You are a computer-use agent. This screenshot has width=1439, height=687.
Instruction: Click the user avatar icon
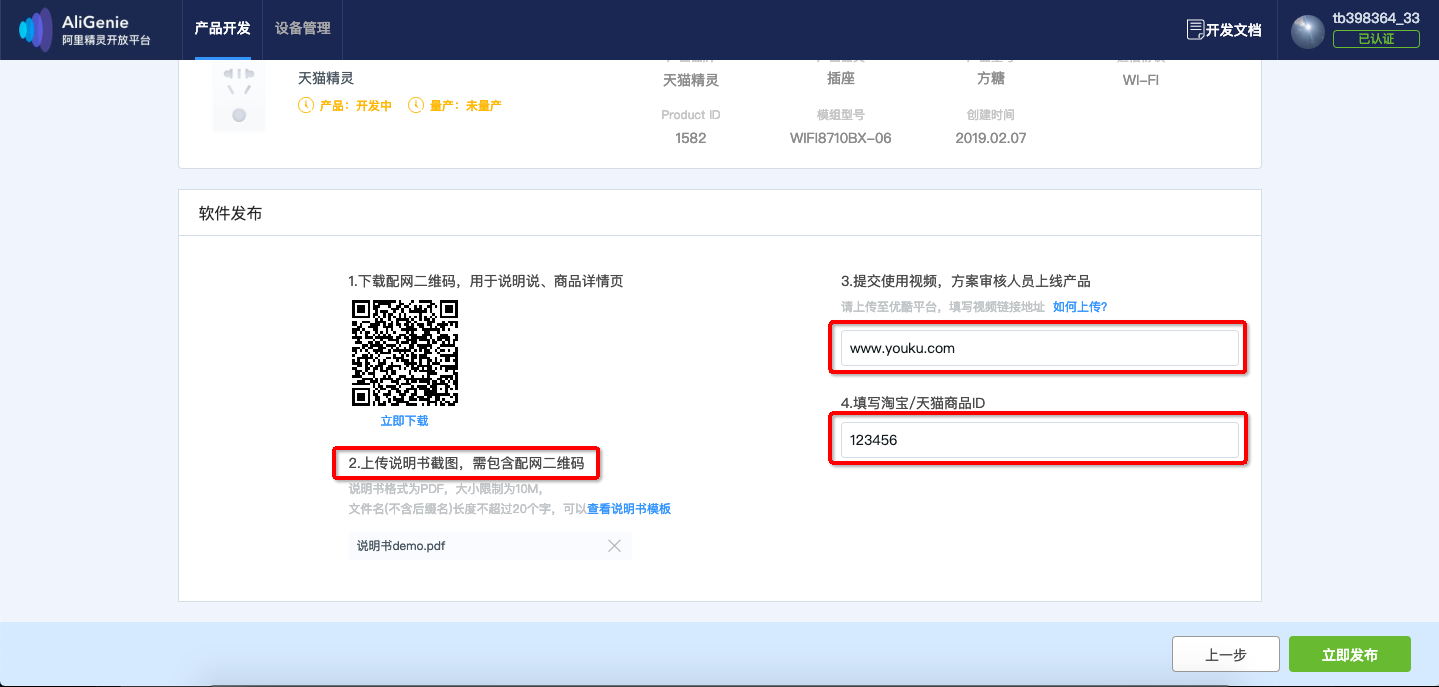click(x=1308, y=31)
